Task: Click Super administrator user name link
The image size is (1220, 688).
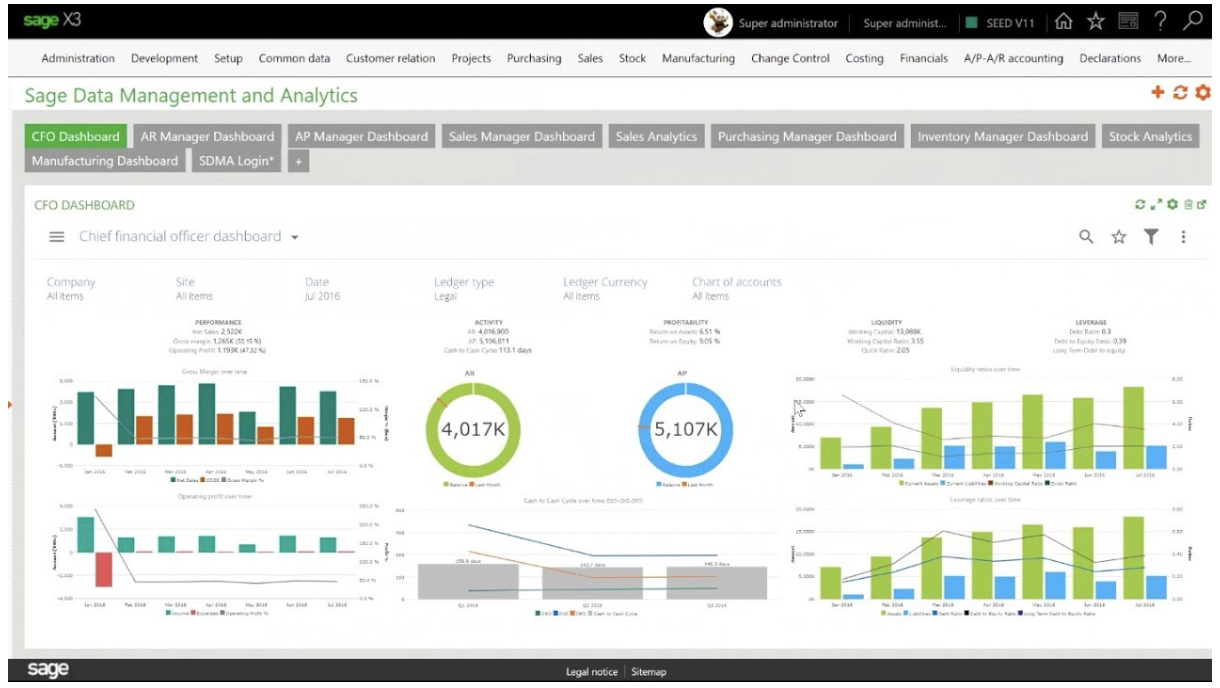Action: [x=788, y=23]
